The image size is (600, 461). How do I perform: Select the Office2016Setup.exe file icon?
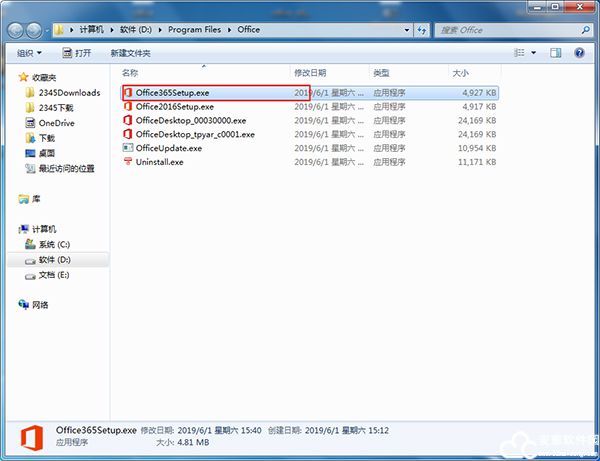[128, 106]
